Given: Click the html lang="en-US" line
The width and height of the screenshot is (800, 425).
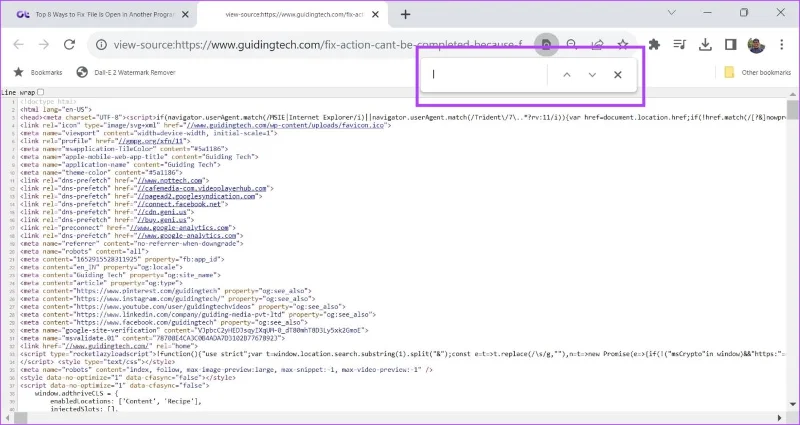Looking at the screenshot, I should tap(56, 109).
